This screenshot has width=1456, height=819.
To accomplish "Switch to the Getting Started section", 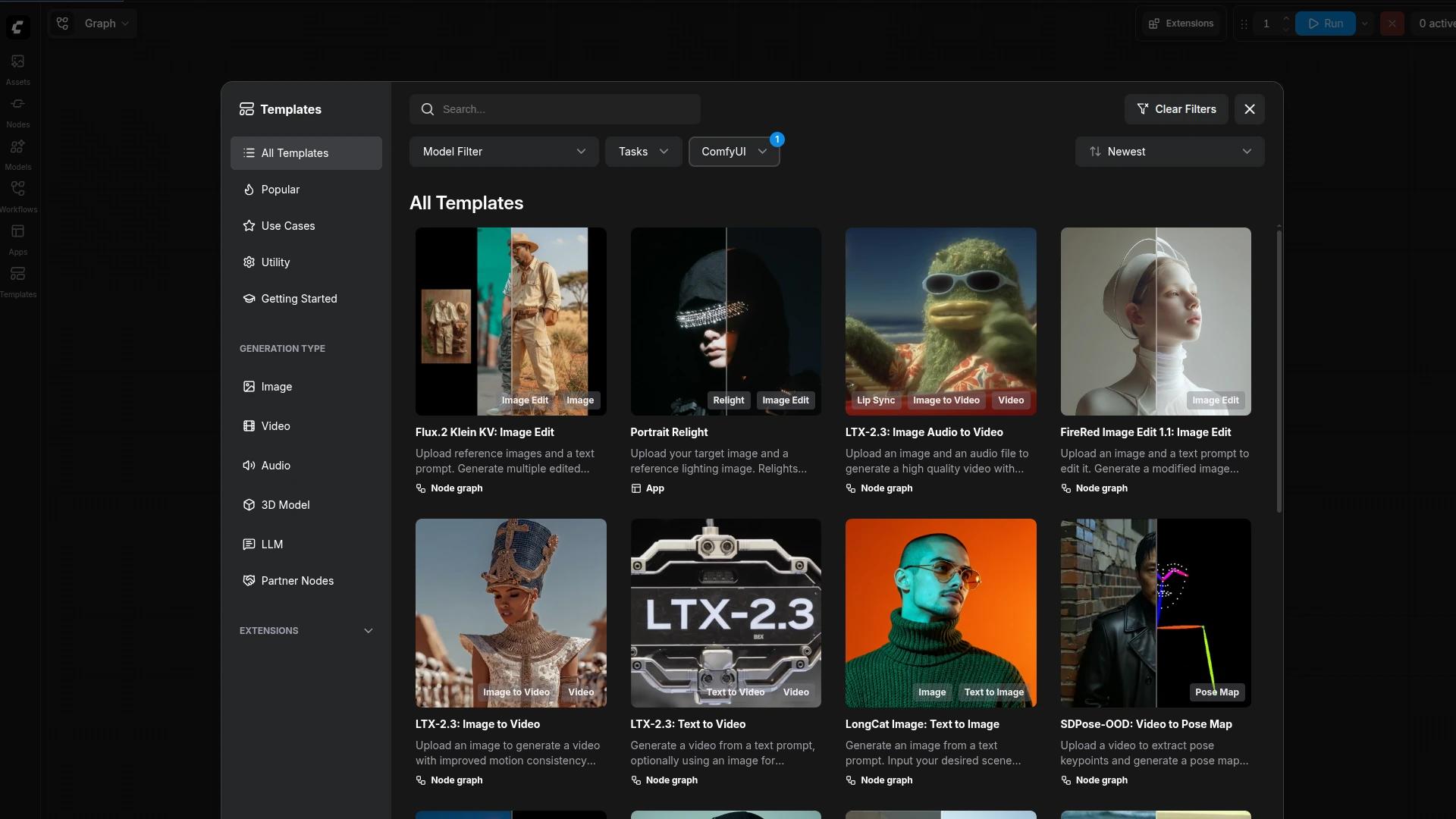I will point(299,298).
